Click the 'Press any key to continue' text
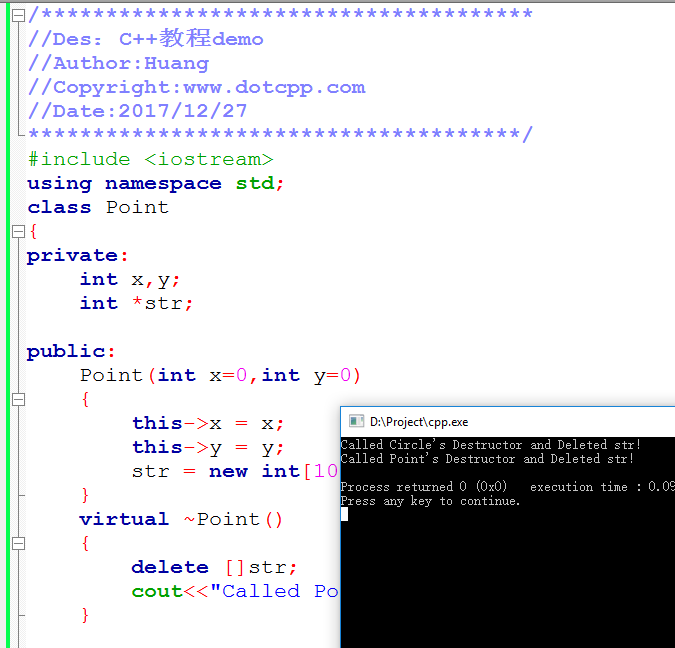The width and height of the screenshot is (675, 648). coord(430,501)
